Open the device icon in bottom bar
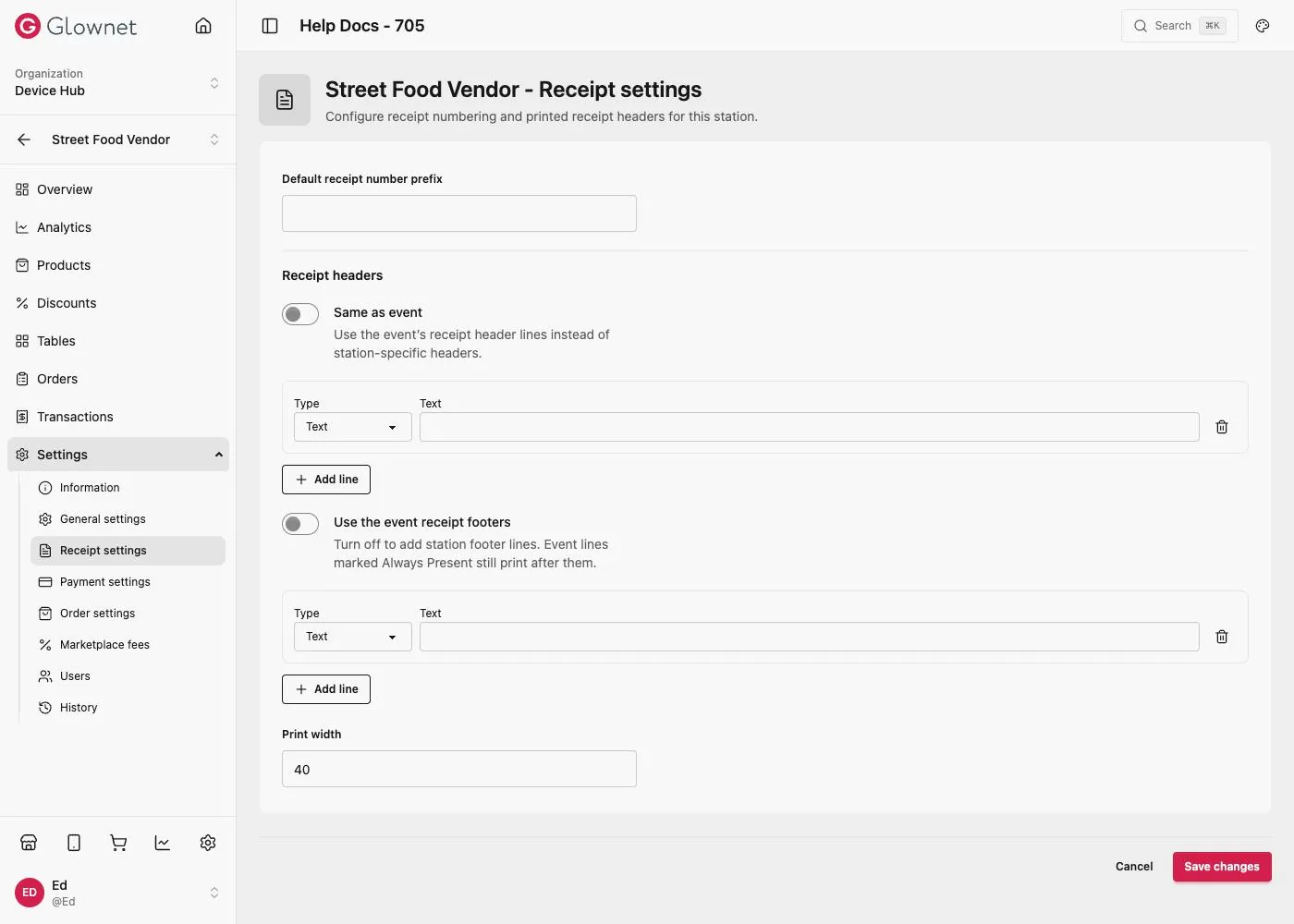This screenshot has width=1294, height=924. point(74,843)
